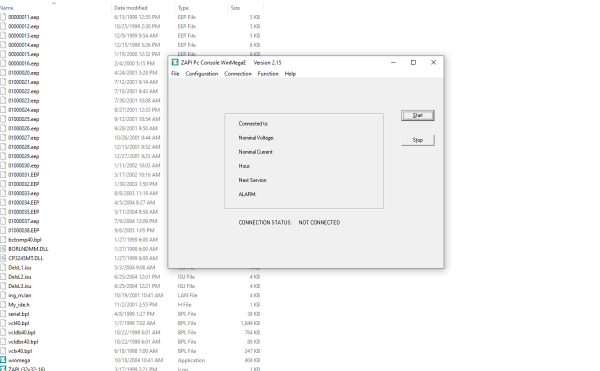Select the file name 01000037.eep
This screenshot has height=371, width=600.
pyautogui.click(x=24, y=221)
